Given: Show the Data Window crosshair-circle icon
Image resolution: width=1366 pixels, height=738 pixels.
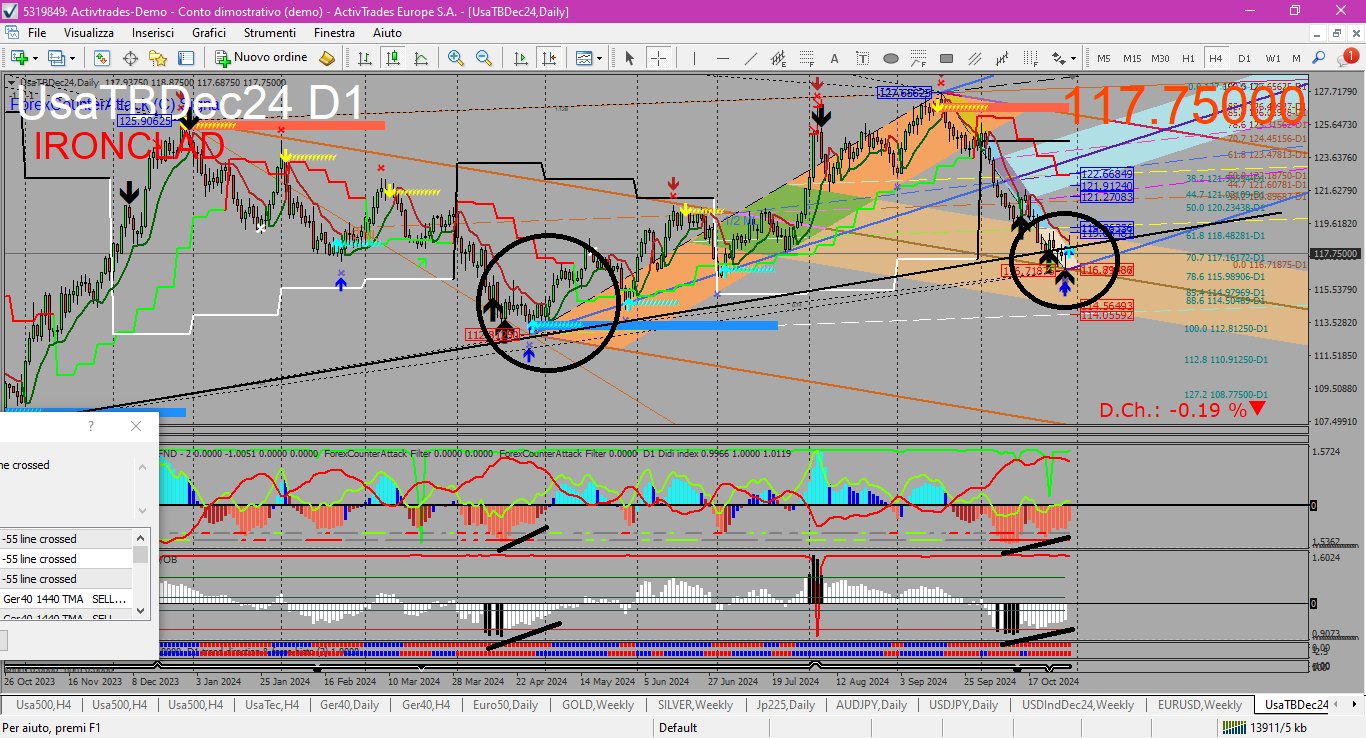Looking at the screenshot, I should 130,58.
